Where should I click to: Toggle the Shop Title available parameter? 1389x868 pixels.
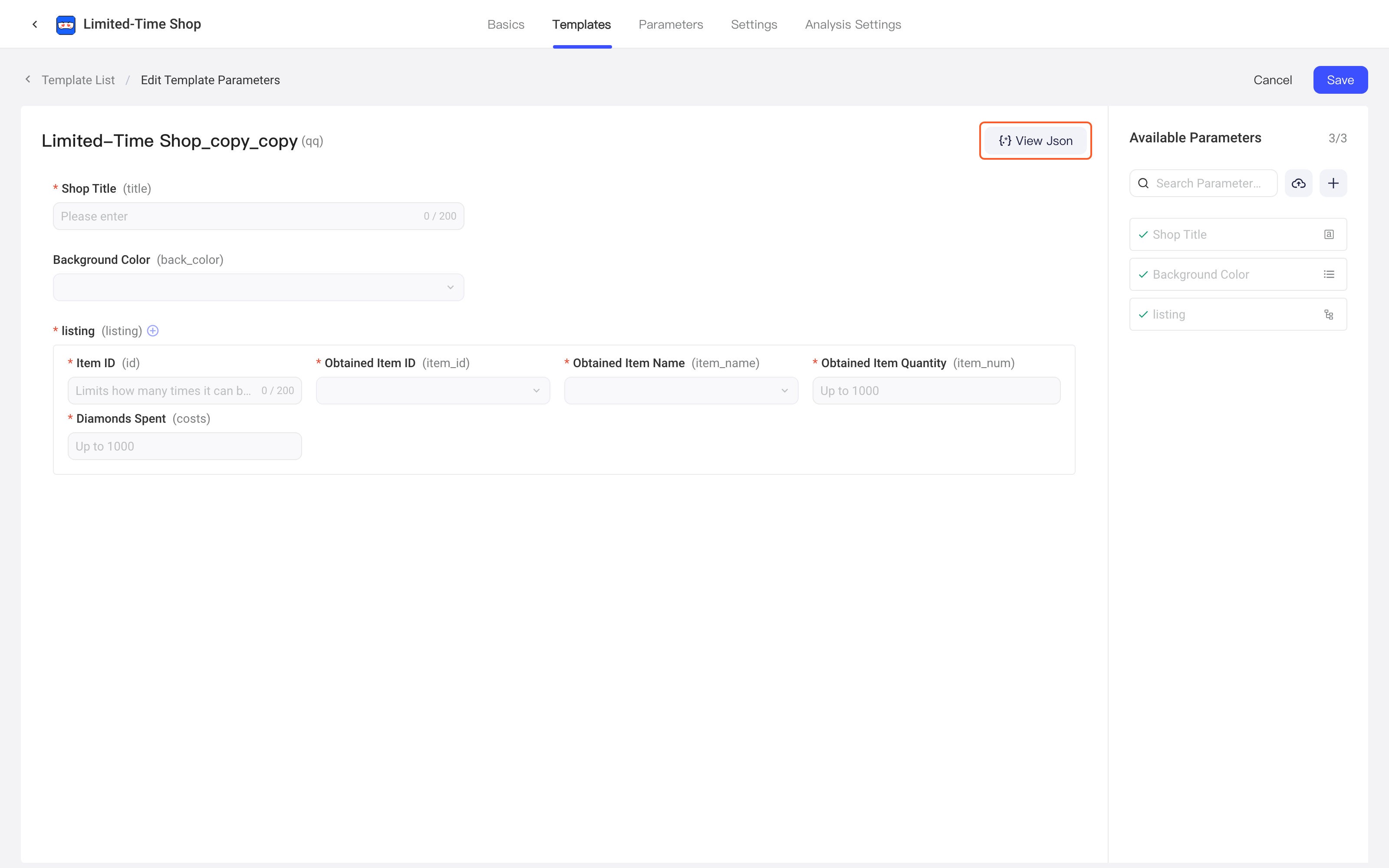point(1238,234)
